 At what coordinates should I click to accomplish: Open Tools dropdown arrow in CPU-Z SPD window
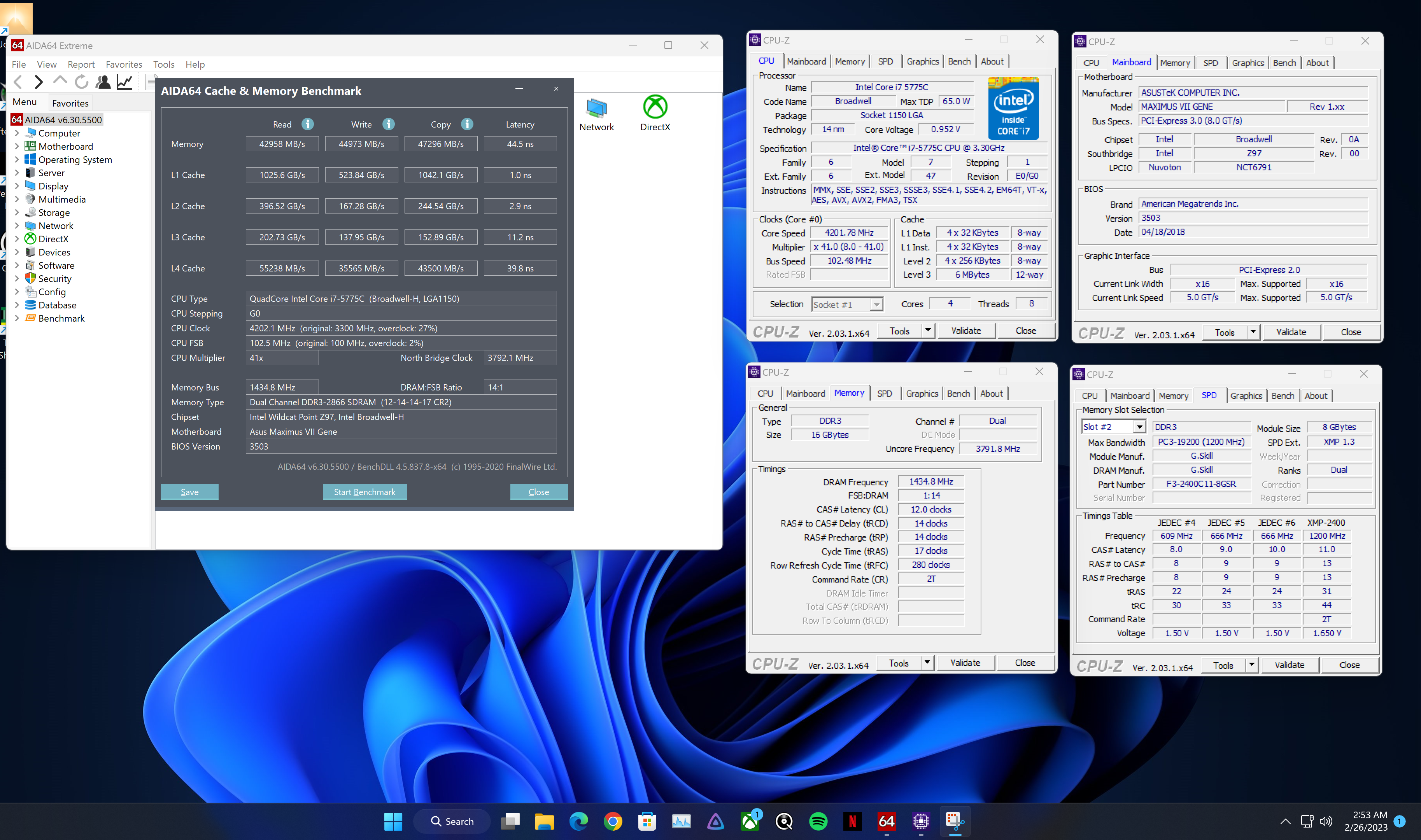click(x=1251, y=665)
